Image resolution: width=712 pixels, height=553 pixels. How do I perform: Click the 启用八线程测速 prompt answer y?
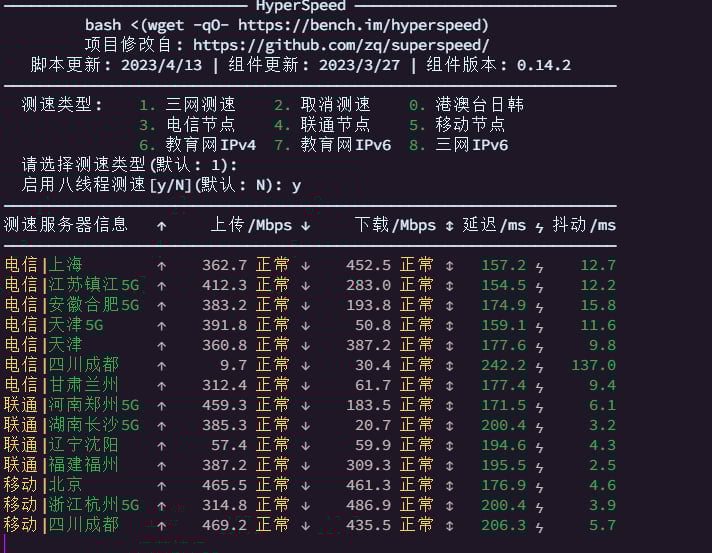coord(296,185)
